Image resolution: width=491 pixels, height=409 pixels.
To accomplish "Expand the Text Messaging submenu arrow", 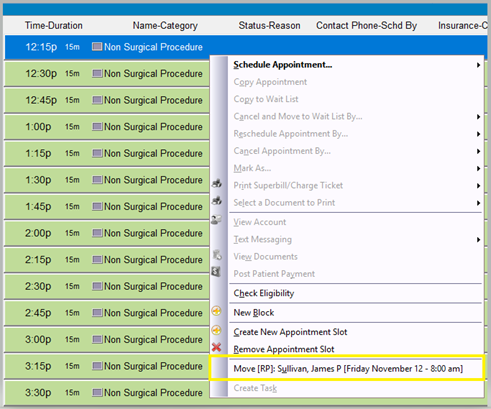I will (x=478, y=240).
